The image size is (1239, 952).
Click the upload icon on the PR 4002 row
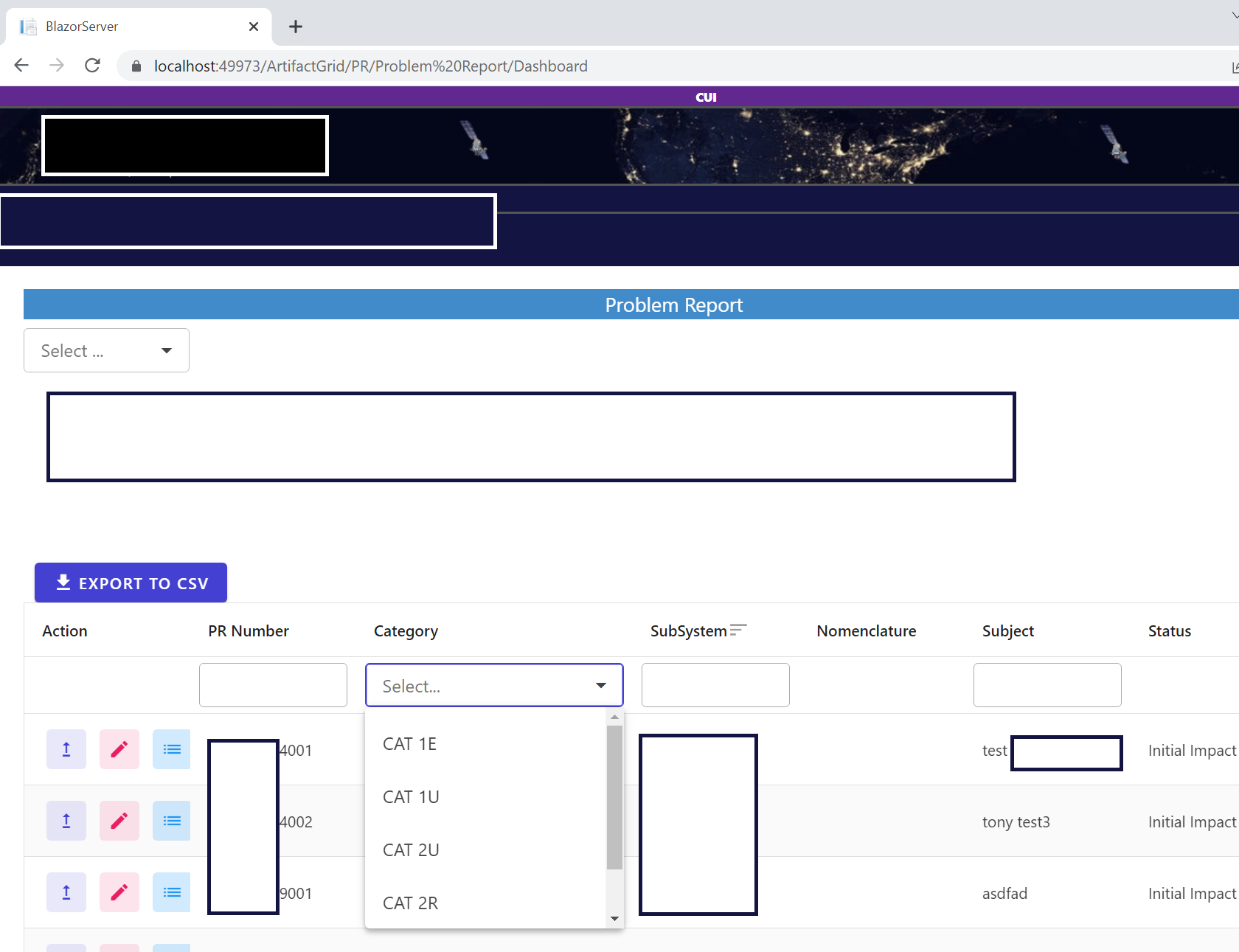click(x=66, y=820)
